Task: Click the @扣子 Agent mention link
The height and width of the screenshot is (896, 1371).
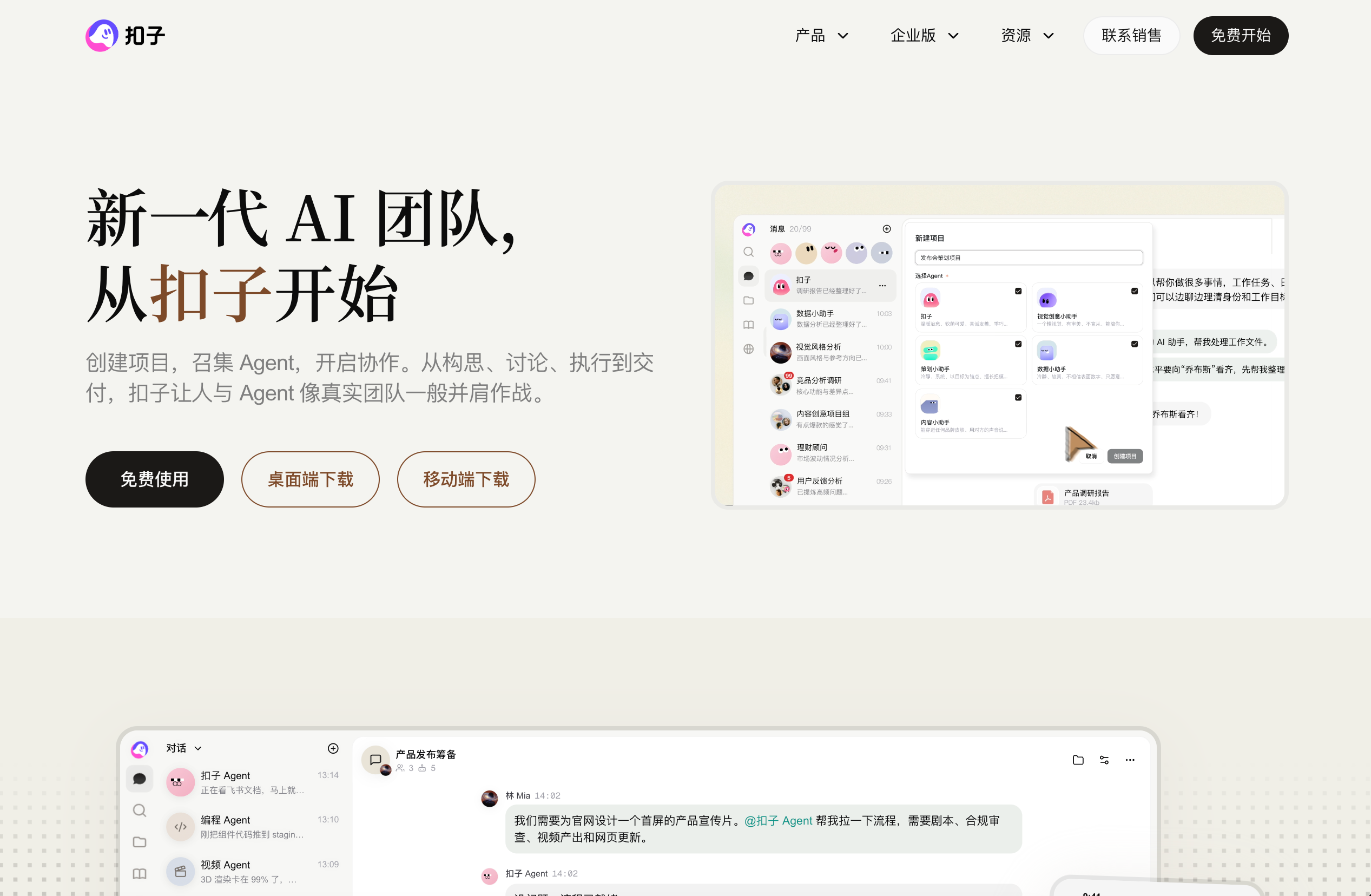Action: click(x=778, y=820)
